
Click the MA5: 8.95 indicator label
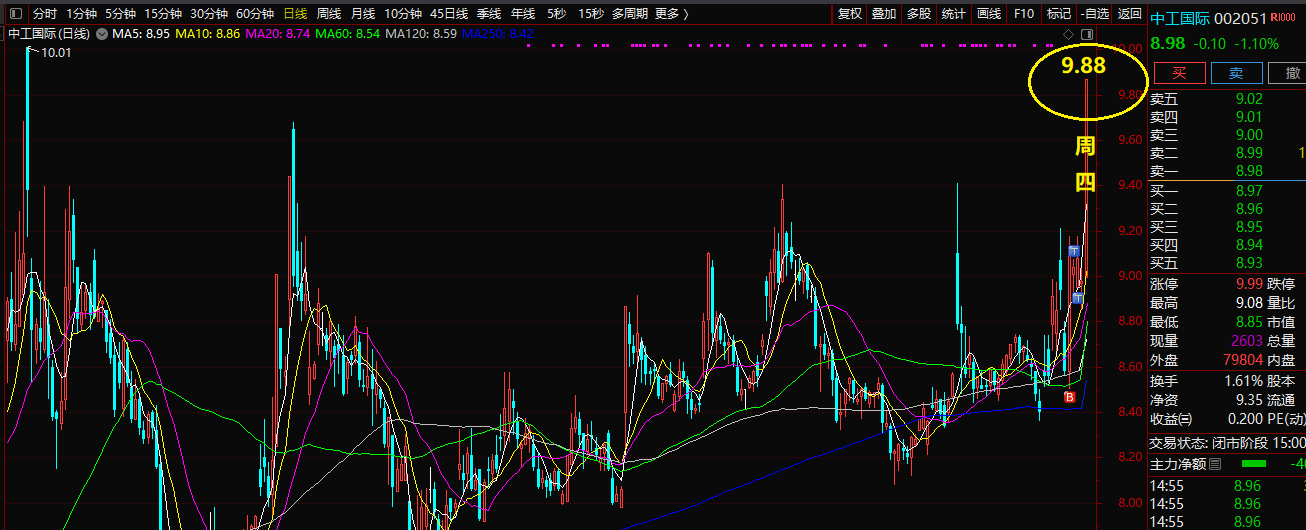[x=141, y=34]
